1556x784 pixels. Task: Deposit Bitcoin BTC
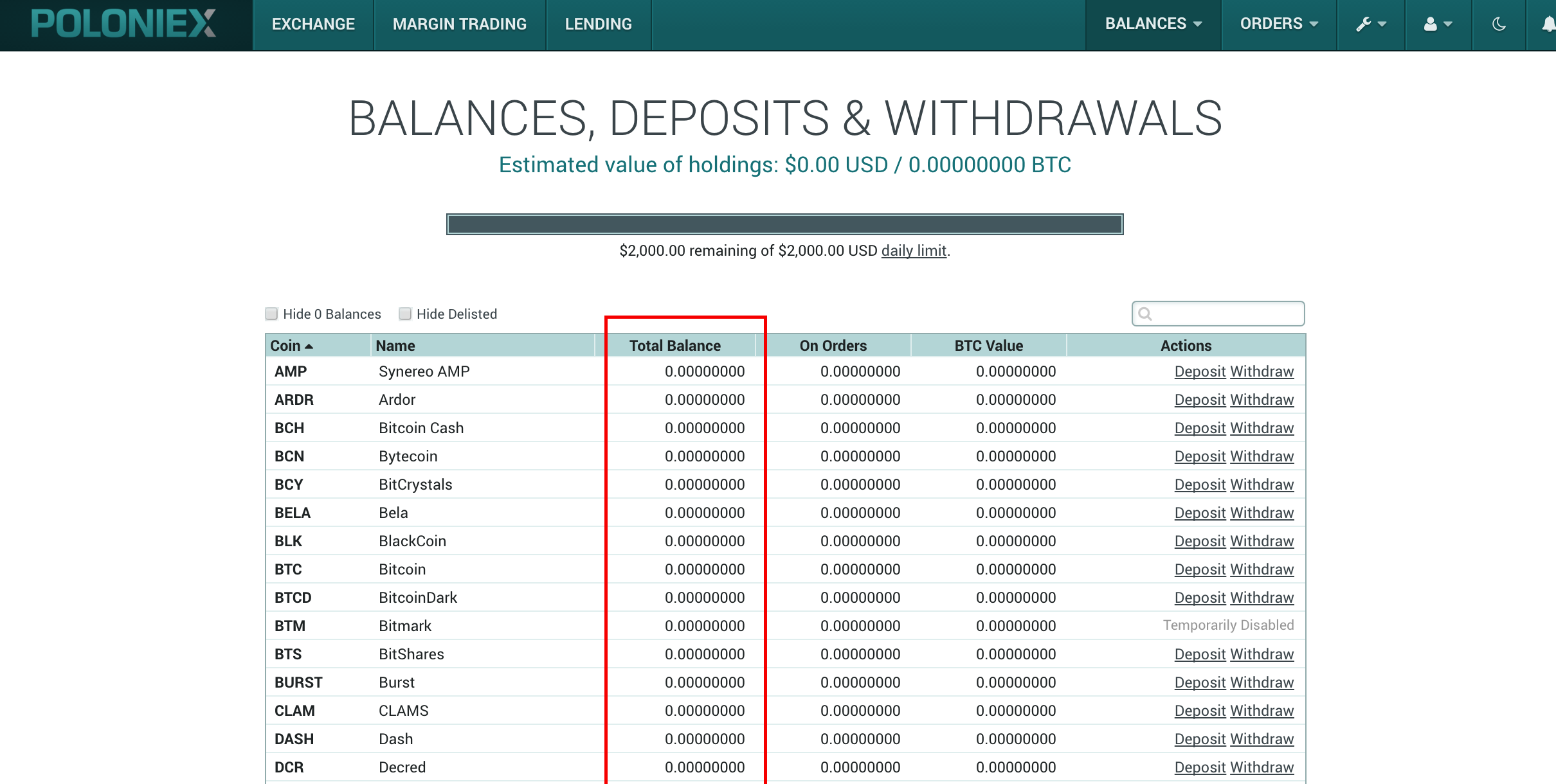click(x=1200, y=569)
